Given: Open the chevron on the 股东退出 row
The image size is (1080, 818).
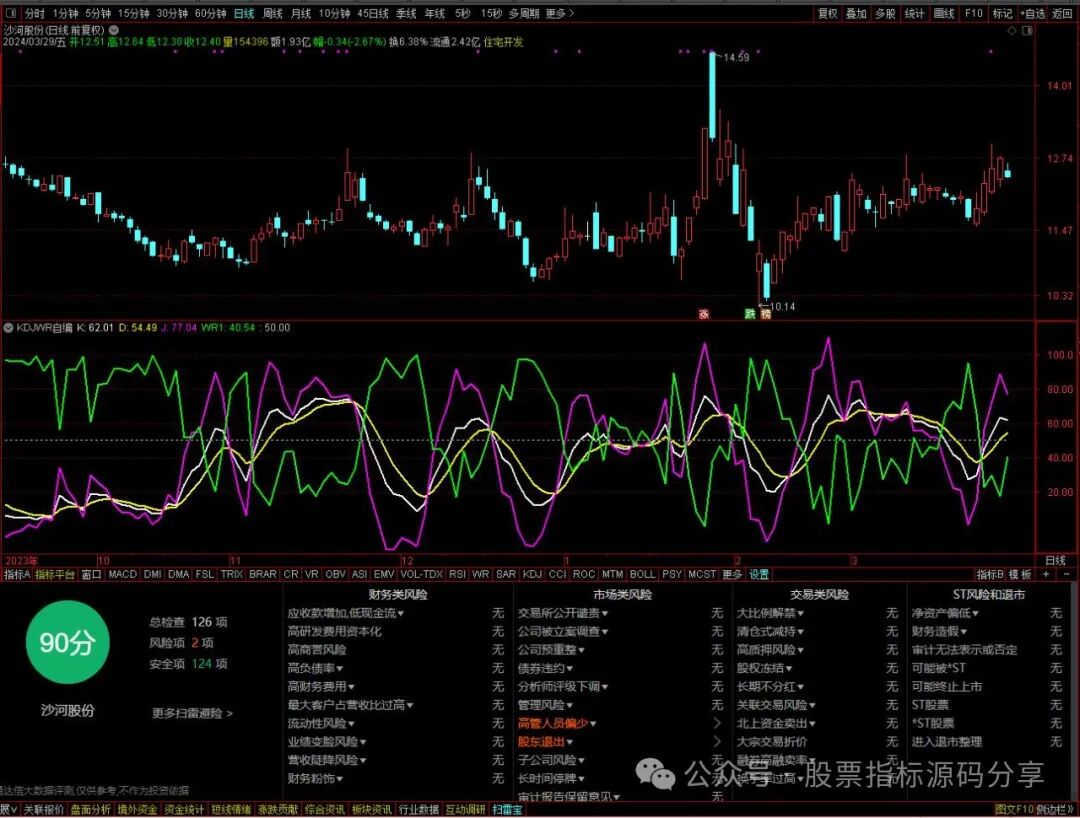Looking at the screenshot, I should (x=717, y=742).
